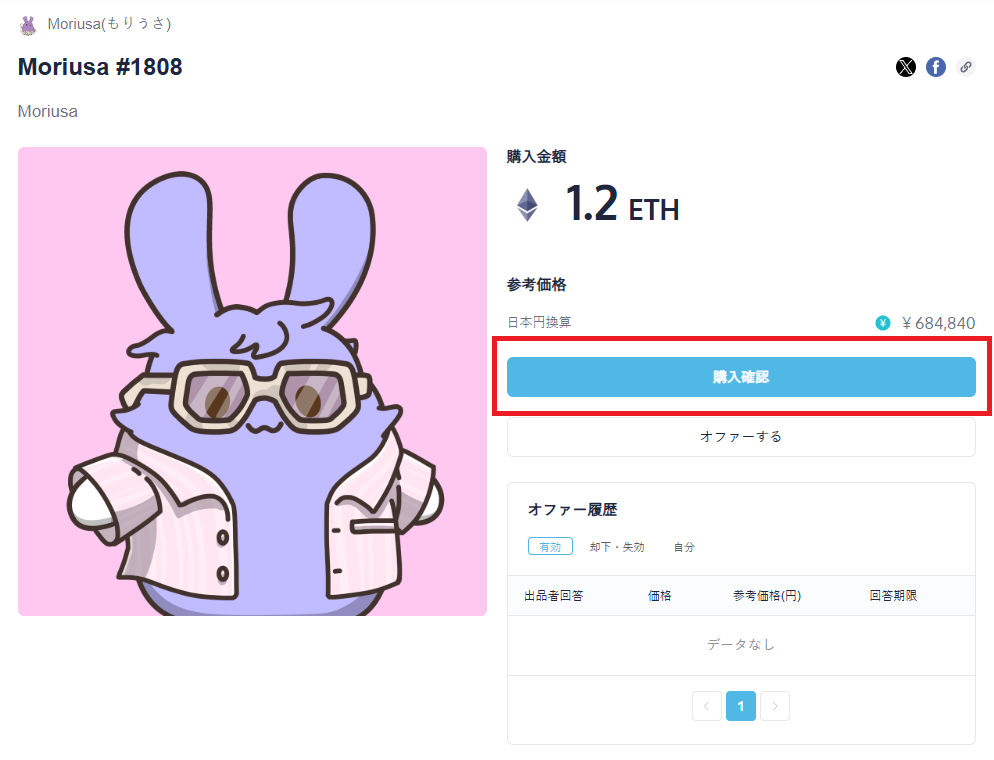Image resolution: width=994 pixels, height=760 pixels.
Task: Copy link icon in the top right
Action: 965,67
